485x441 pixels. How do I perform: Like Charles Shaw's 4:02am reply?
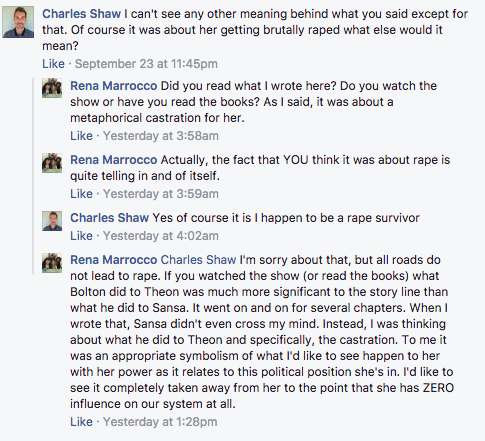[81, 236]
